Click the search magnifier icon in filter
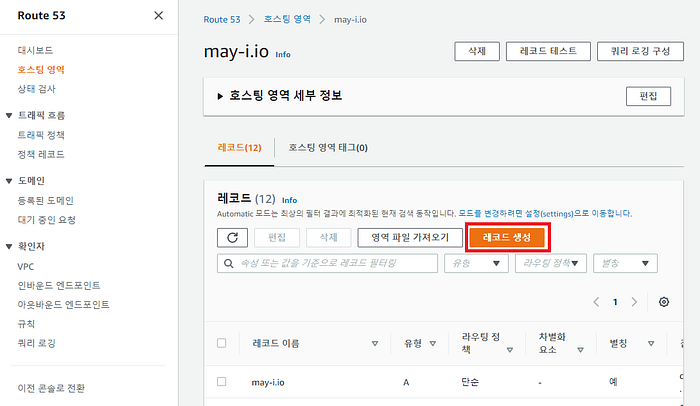Screen dimensions: 700x406 point(229,264)
